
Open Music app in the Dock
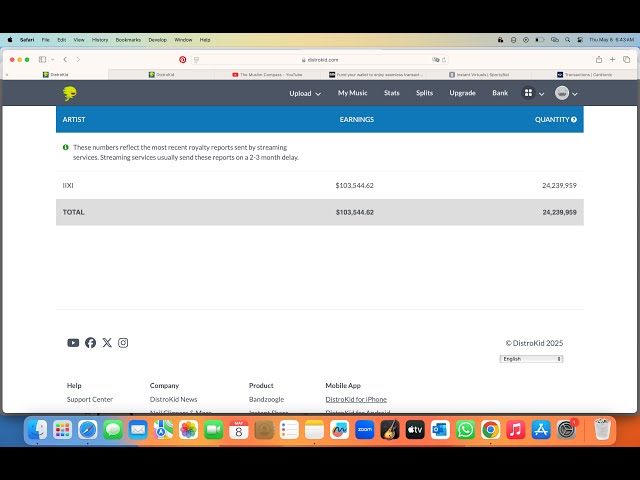tap(516, 430)
